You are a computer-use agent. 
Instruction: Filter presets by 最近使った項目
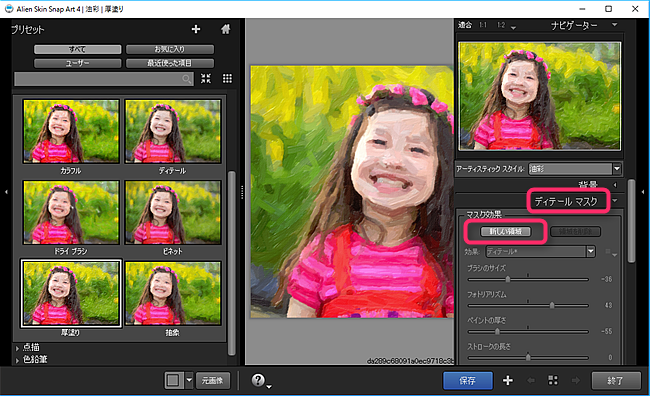170,63
